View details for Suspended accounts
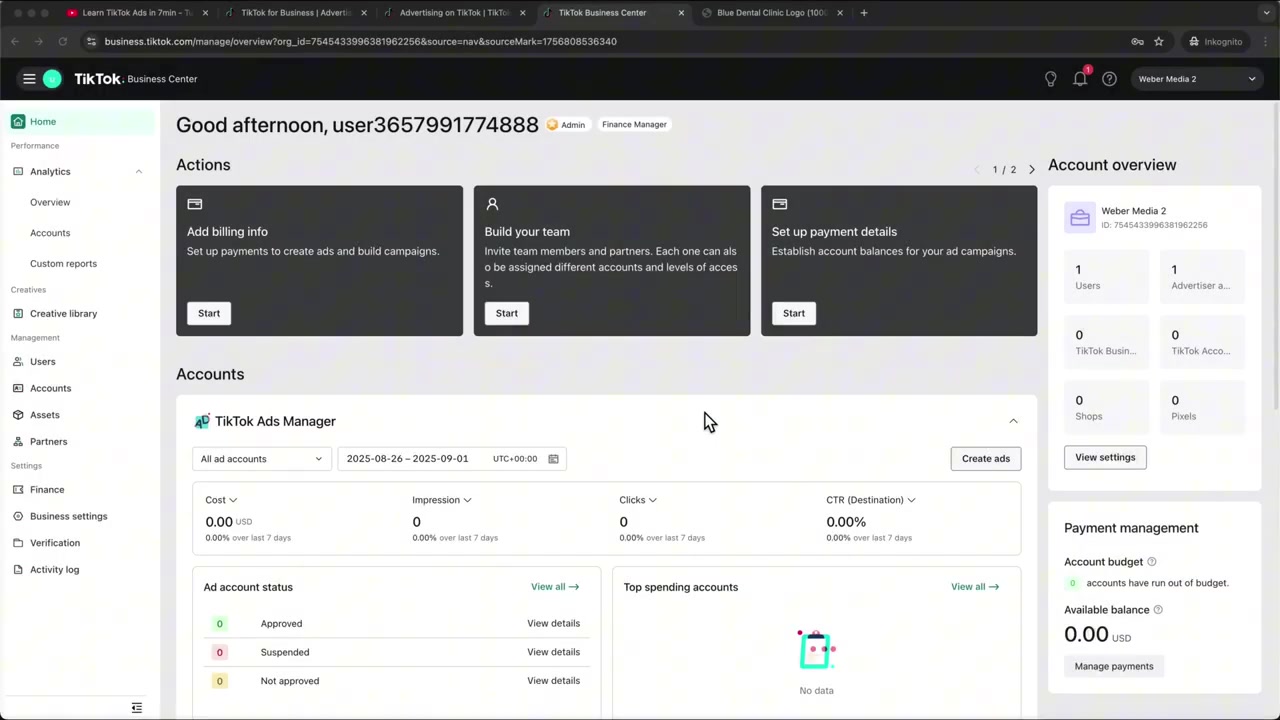 [x=553, y=652]
